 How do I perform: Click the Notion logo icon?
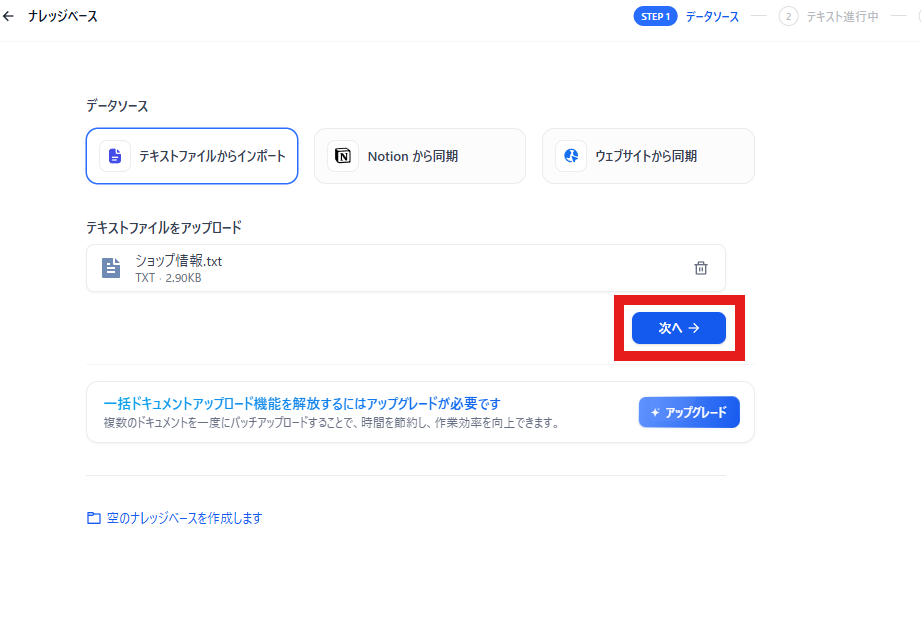point(343,156)
